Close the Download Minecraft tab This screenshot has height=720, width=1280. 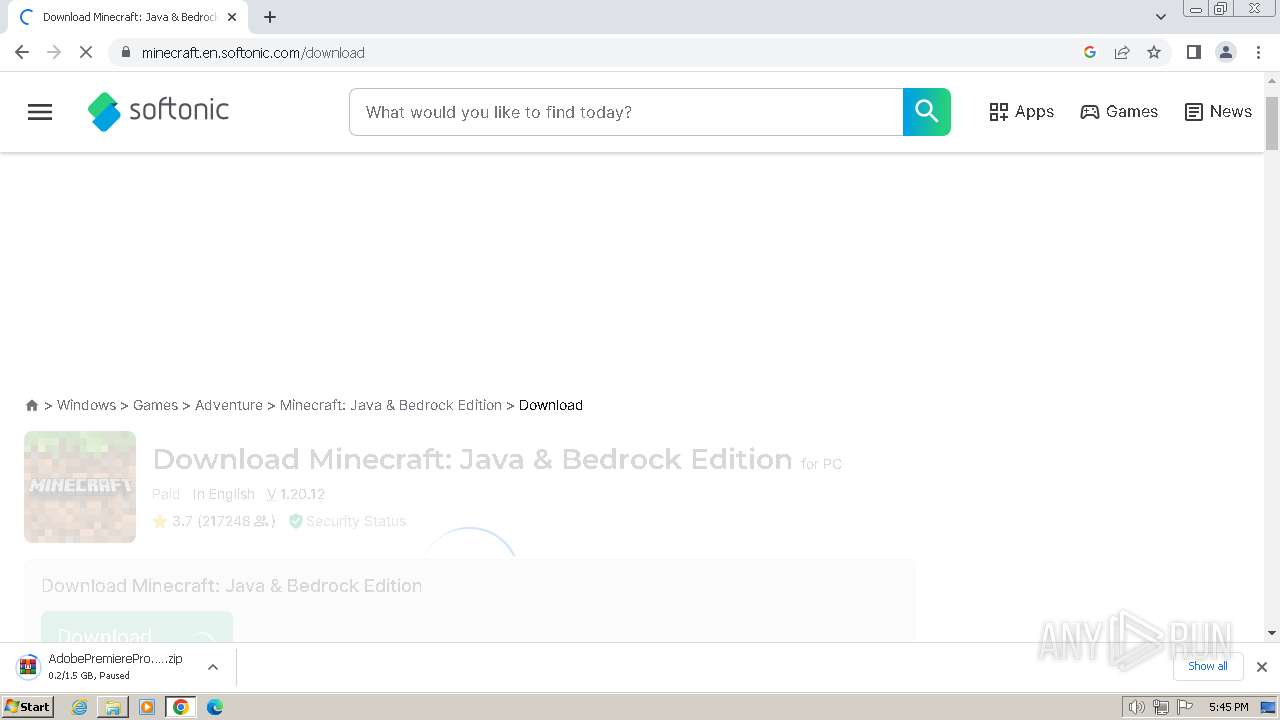[x=232, y=17]
